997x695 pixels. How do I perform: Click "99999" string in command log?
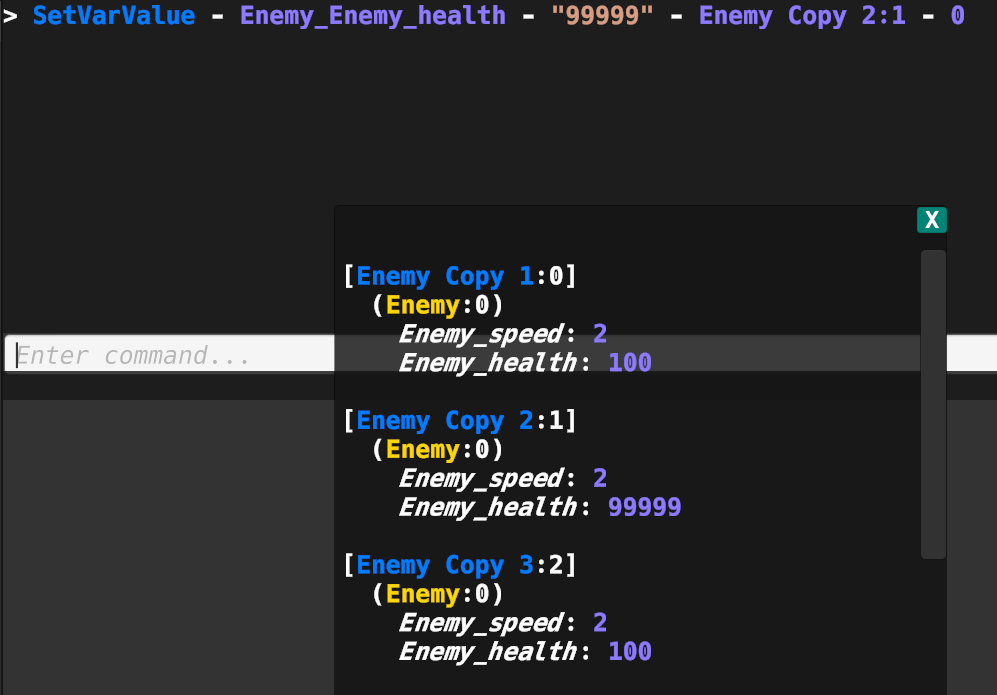click(x=602, y=15)
